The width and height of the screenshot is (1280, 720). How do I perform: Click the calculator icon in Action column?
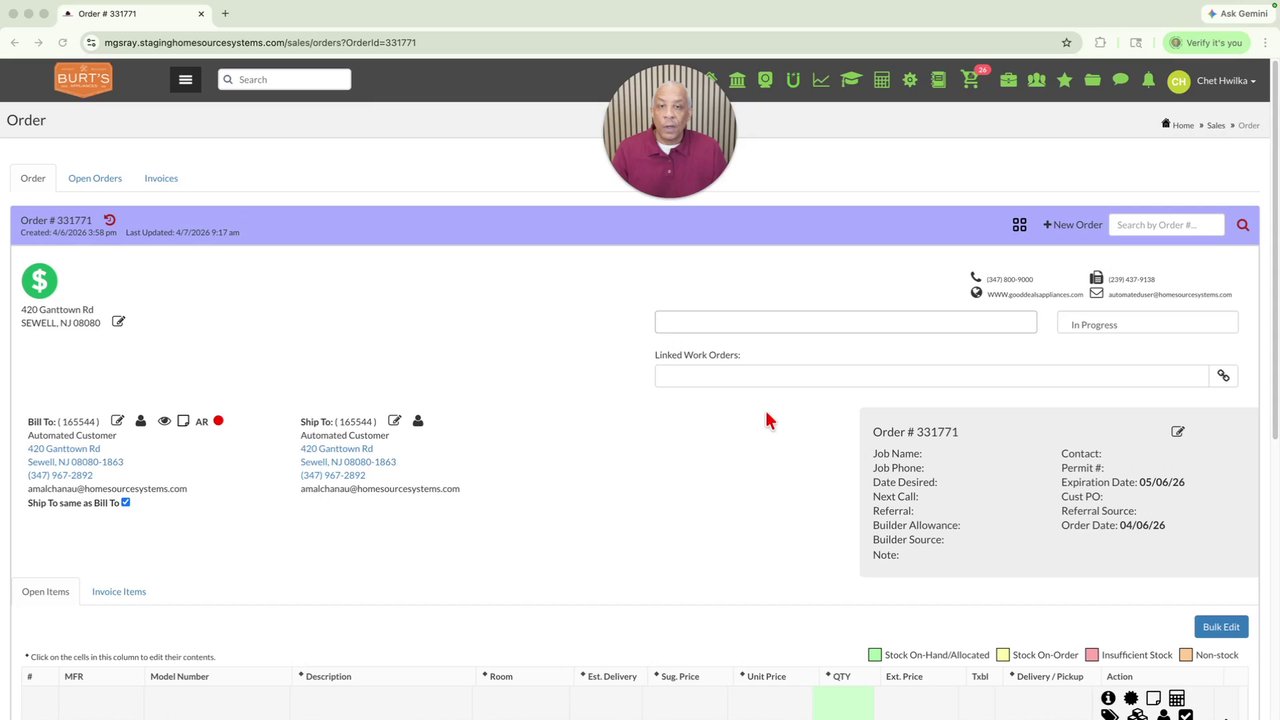[x=1177, y=698]
